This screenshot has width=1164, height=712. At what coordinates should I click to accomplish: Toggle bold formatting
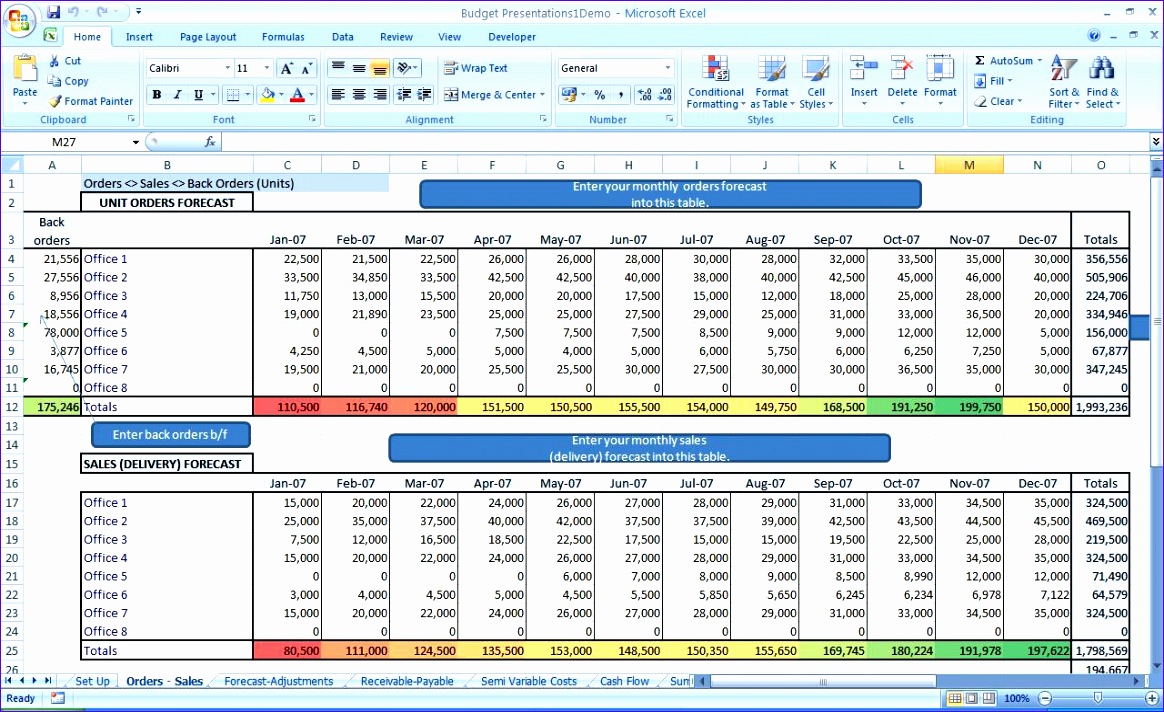click(x=156, y=94)
